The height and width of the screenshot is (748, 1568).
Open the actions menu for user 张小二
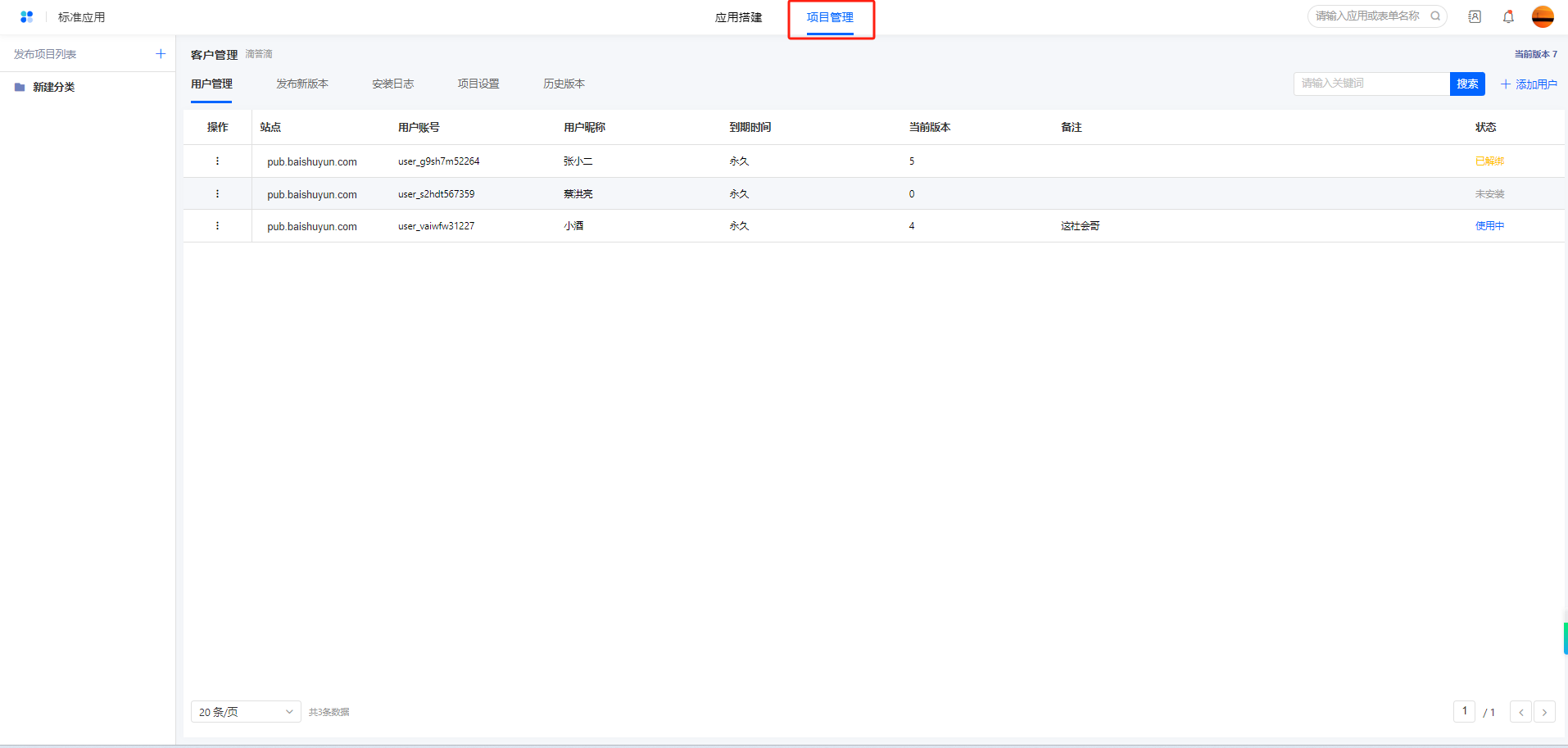217,161
